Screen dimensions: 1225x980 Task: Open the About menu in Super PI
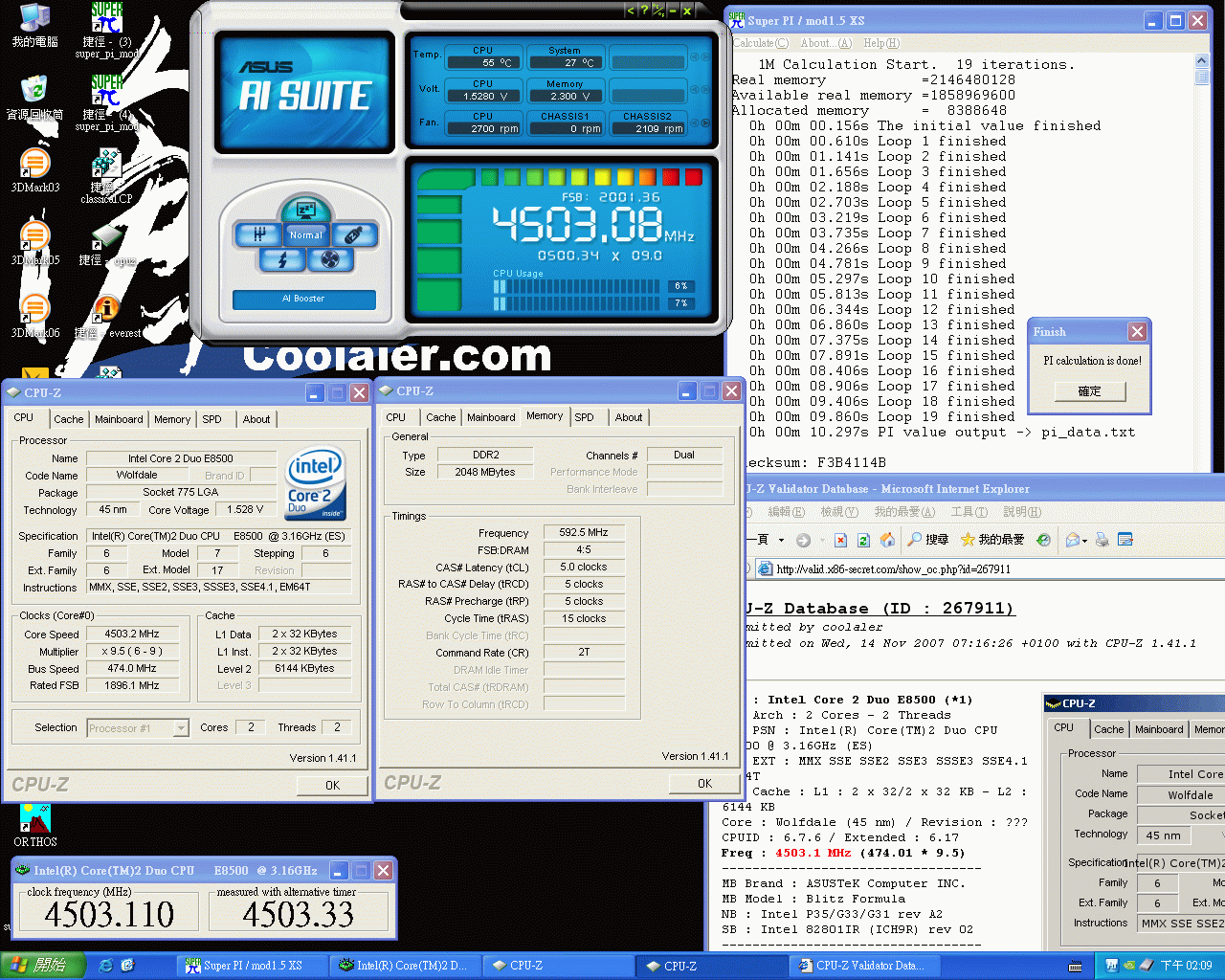(x=826, y=43)
